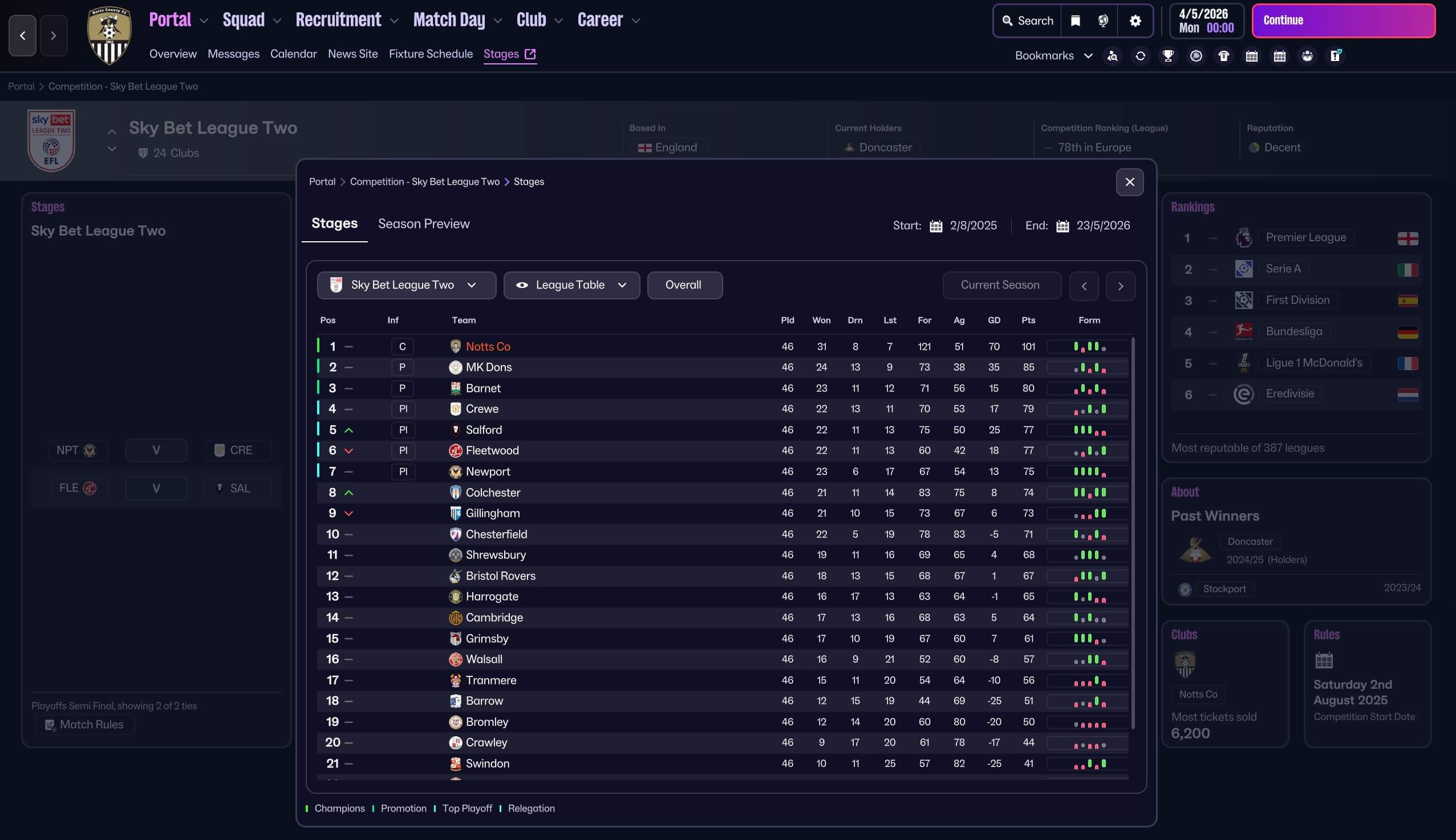
Task: Click the bookmark flag icon near Search
Action: point(1075,21)
